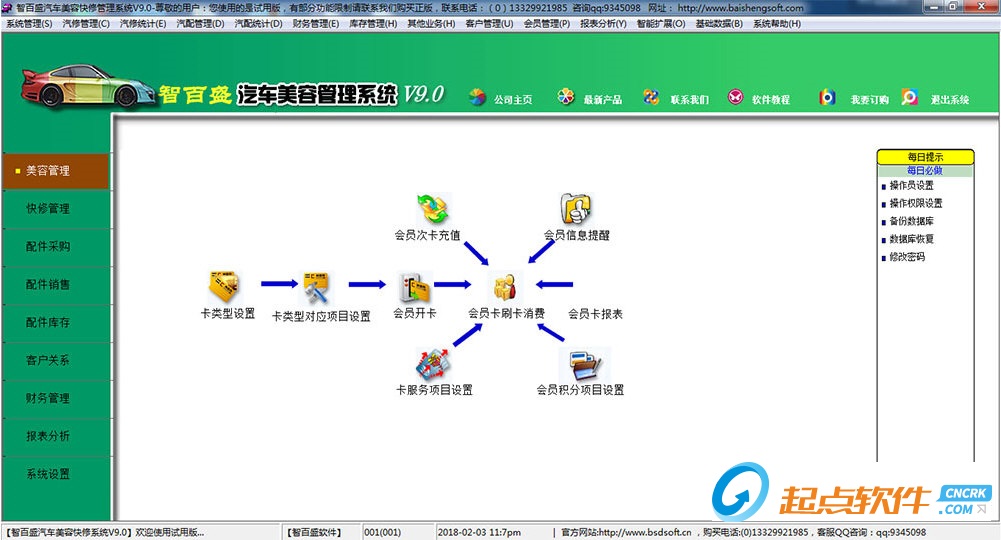1001x540 pixels.
Task: Select 配件库存 in the sidebar
Action: pyautogui.click(x=57, y=323)
